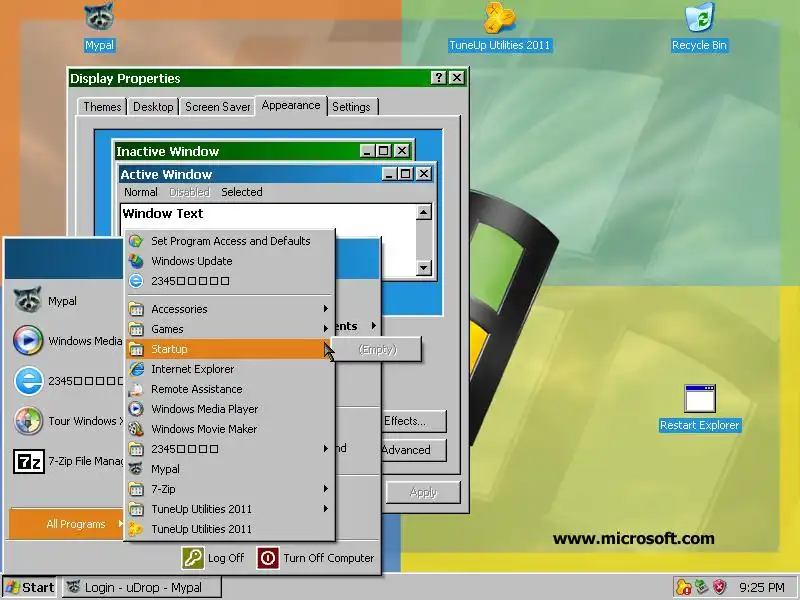
Task: Open the TuneUp Utilities 2011 desktop icon
Action: 499,18
